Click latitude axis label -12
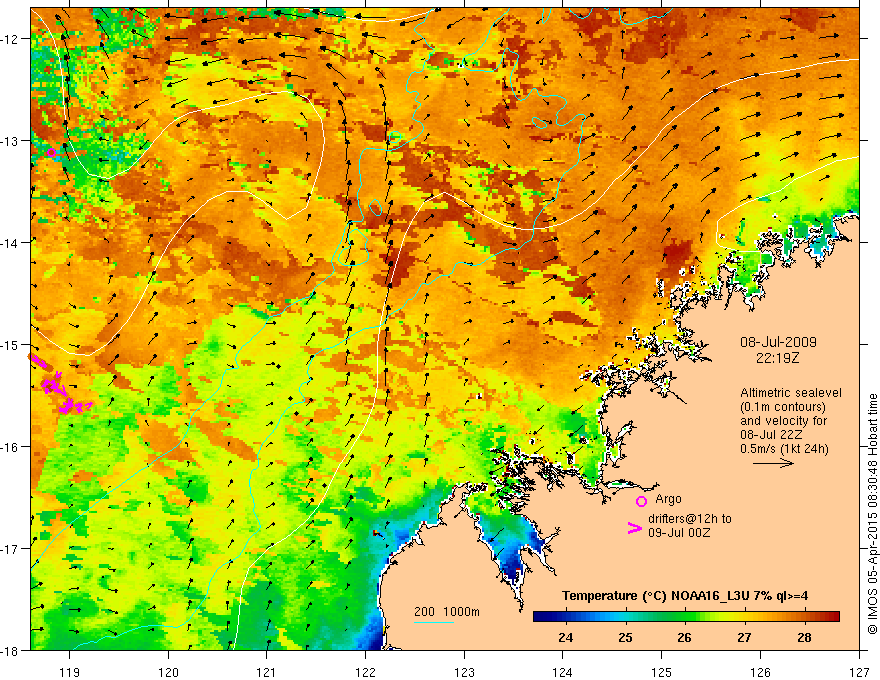Image resolution: width=880 pixels, height=680 pixels. [x=11, y=39]
